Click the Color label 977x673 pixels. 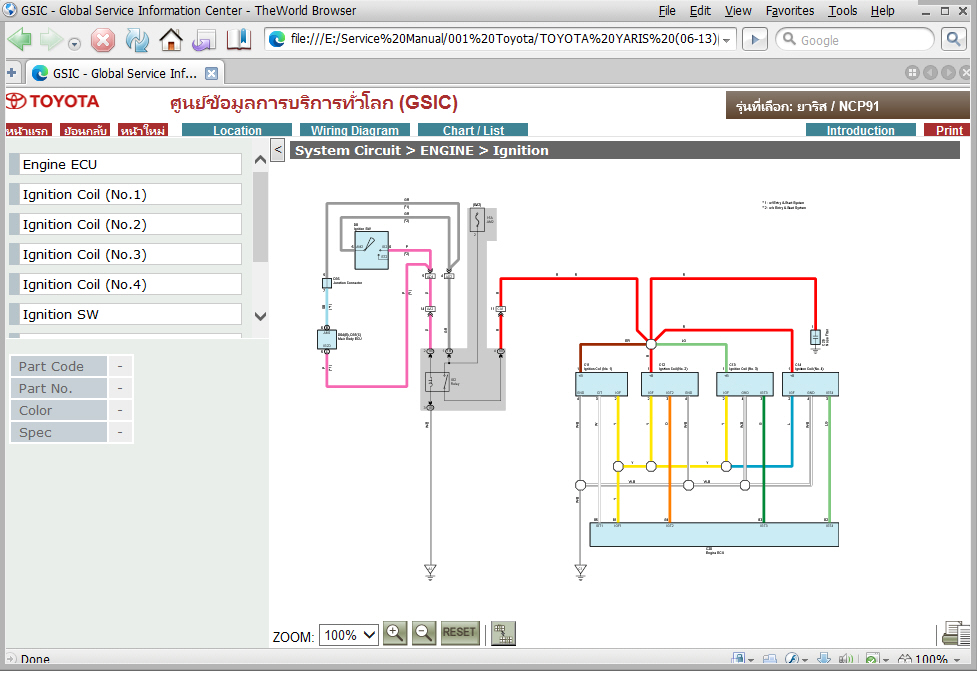click(59, 411)
